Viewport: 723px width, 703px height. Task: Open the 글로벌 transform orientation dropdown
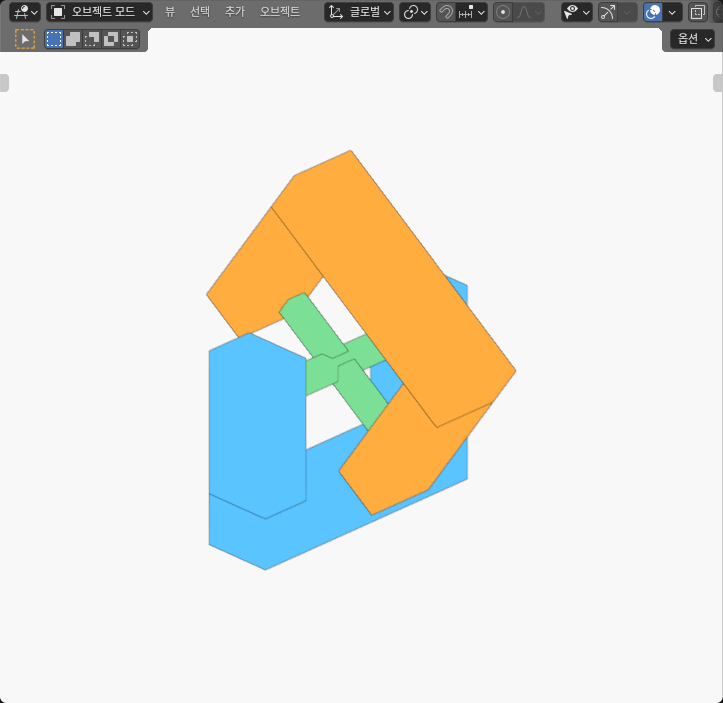[x=359, y=12]
